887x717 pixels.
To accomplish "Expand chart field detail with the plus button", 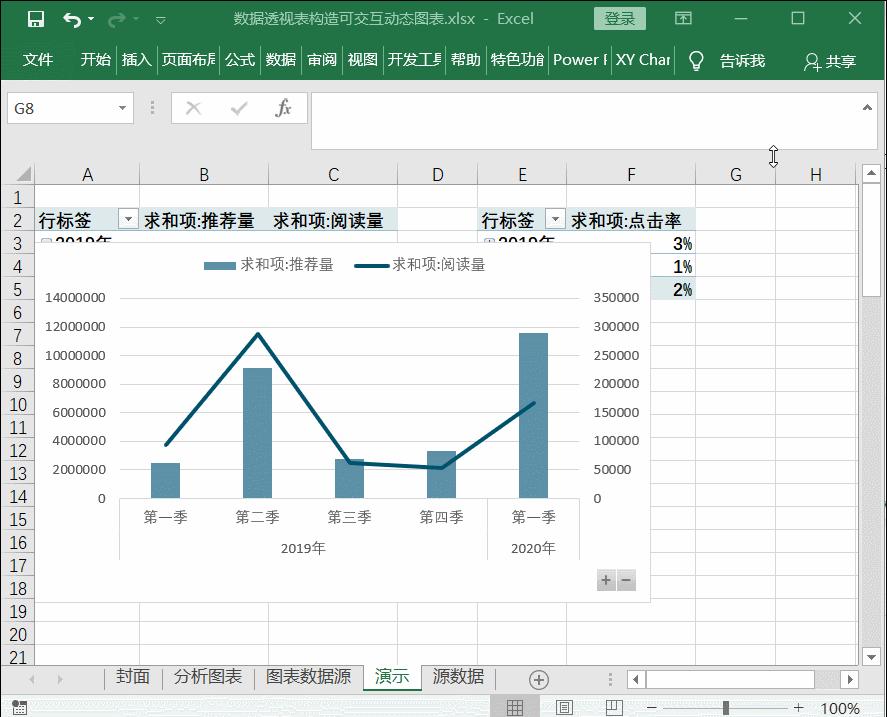I will coord(606,580).
